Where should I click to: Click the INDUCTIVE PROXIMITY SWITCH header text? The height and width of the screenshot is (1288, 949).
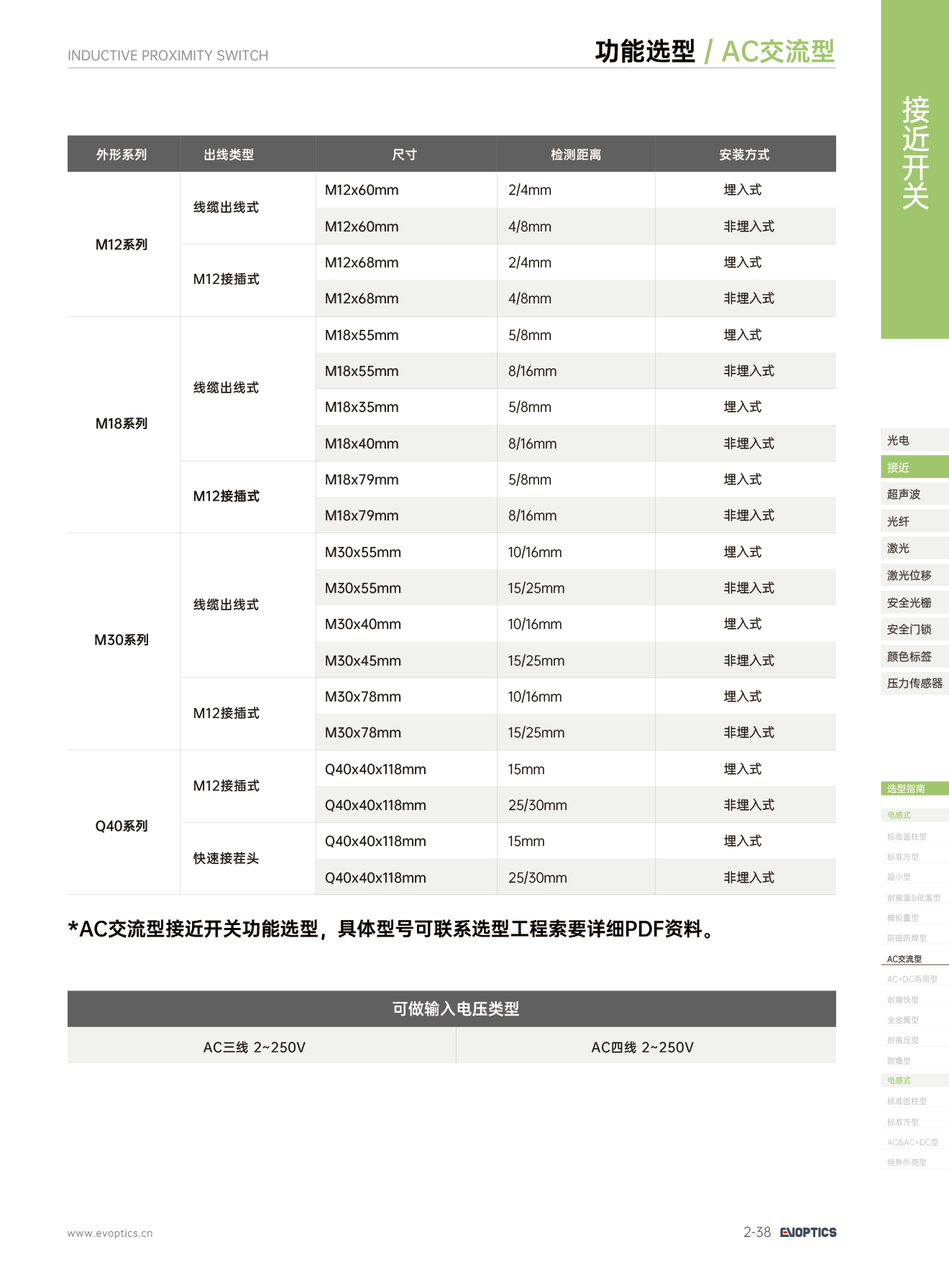(x=168, y=55)
